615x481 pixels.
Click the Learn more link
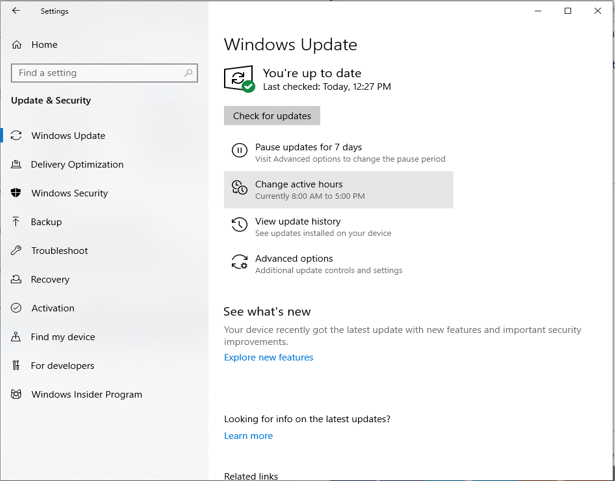(248, 435)
